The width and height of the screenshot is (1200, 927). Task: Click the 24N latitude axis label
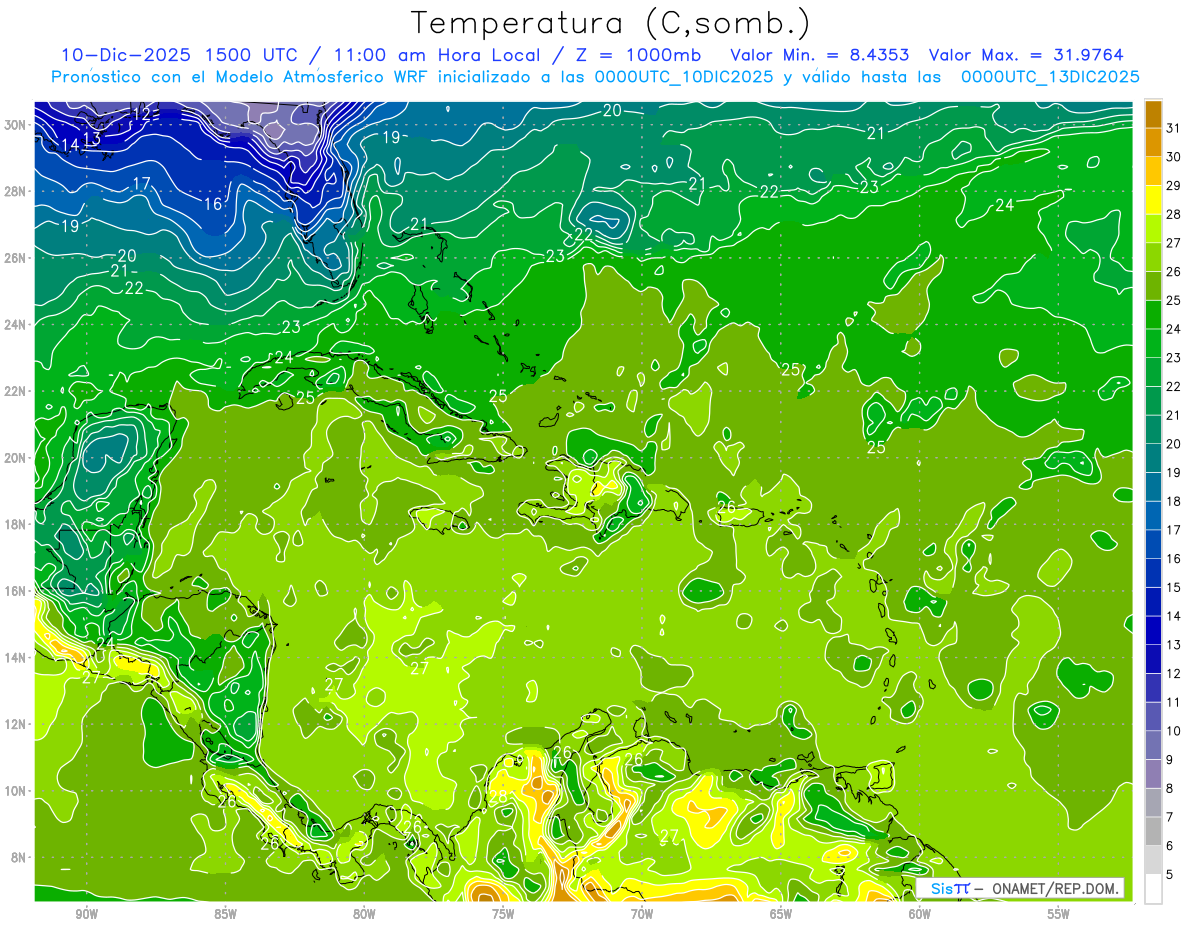point(17,324)
